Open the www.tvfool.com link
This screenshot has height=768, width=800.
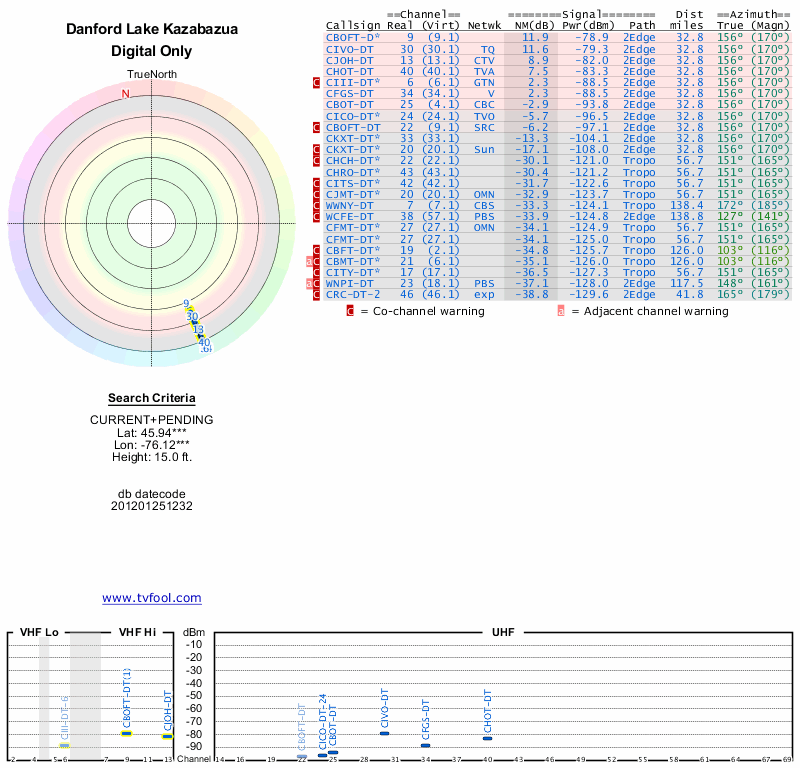pos(152,598)
